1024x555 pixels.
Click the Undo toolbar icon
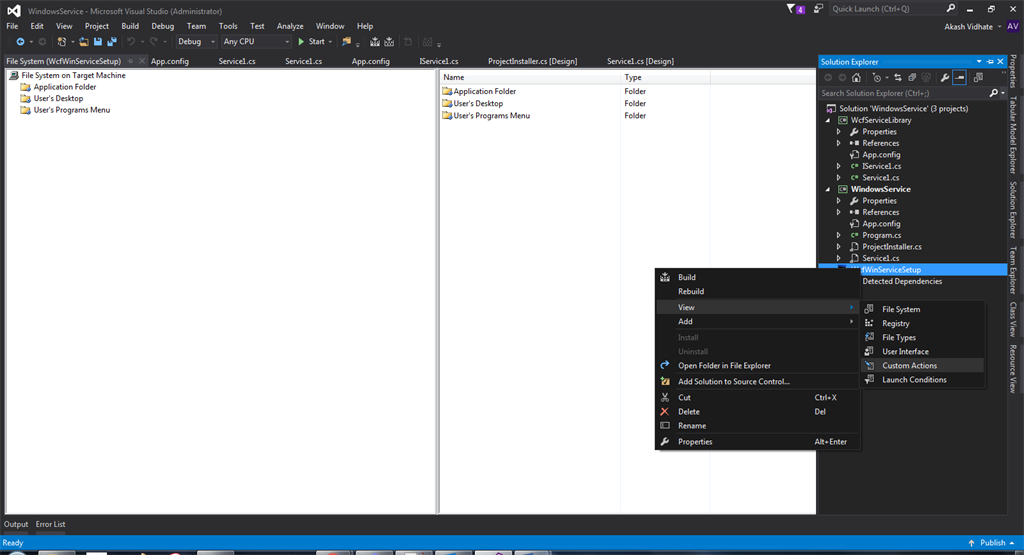(x=131, y=42)
